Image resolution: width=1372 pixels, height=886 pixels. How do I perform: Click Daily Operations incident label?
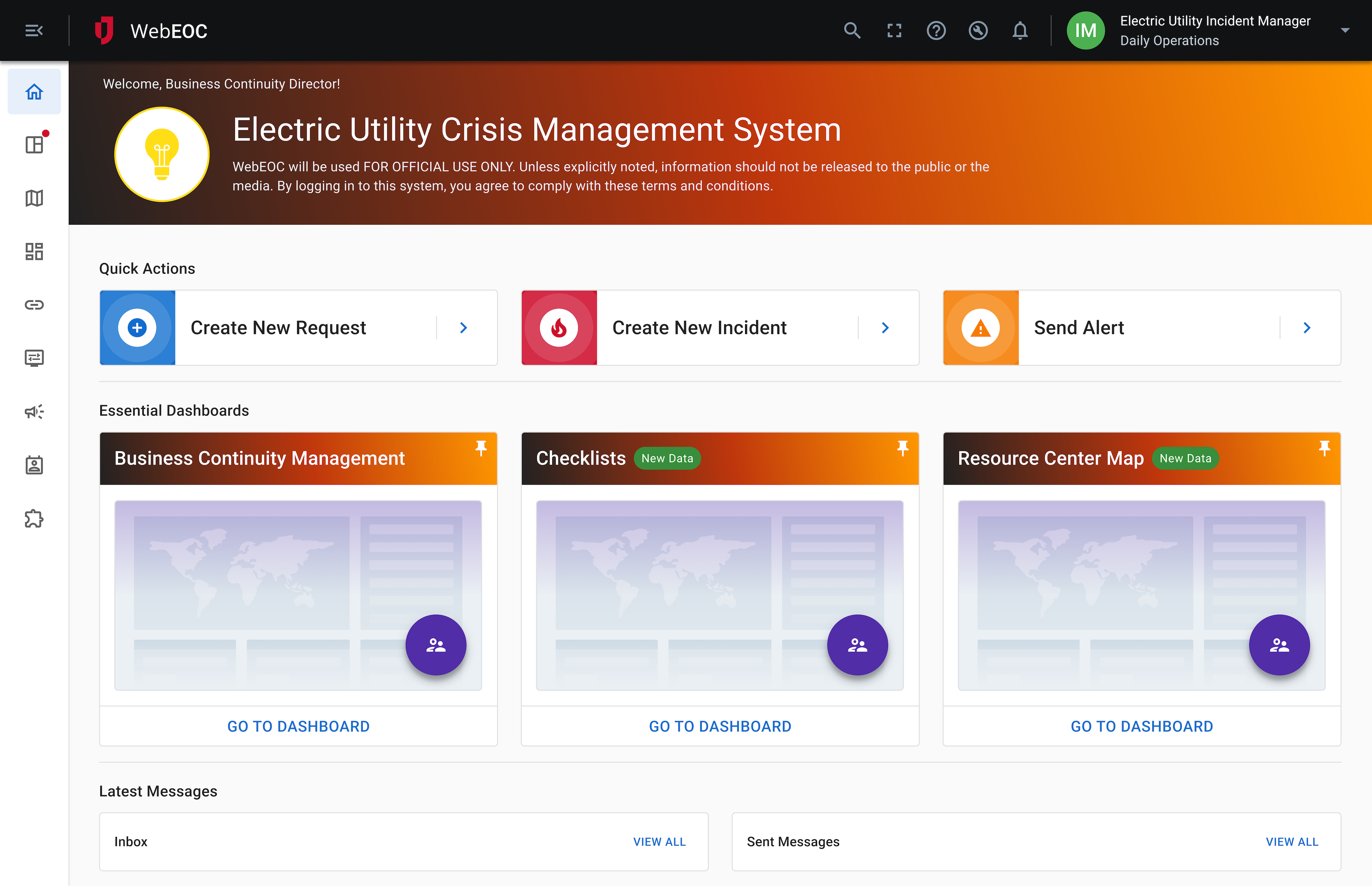coord(1169,41)
